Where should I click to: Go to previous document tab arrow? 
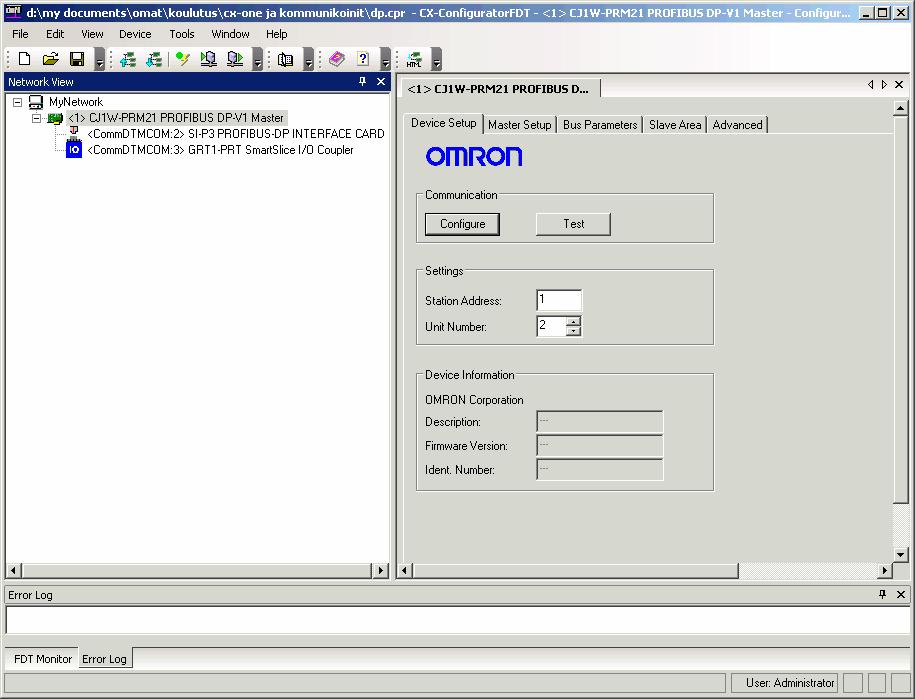(871, 85)
